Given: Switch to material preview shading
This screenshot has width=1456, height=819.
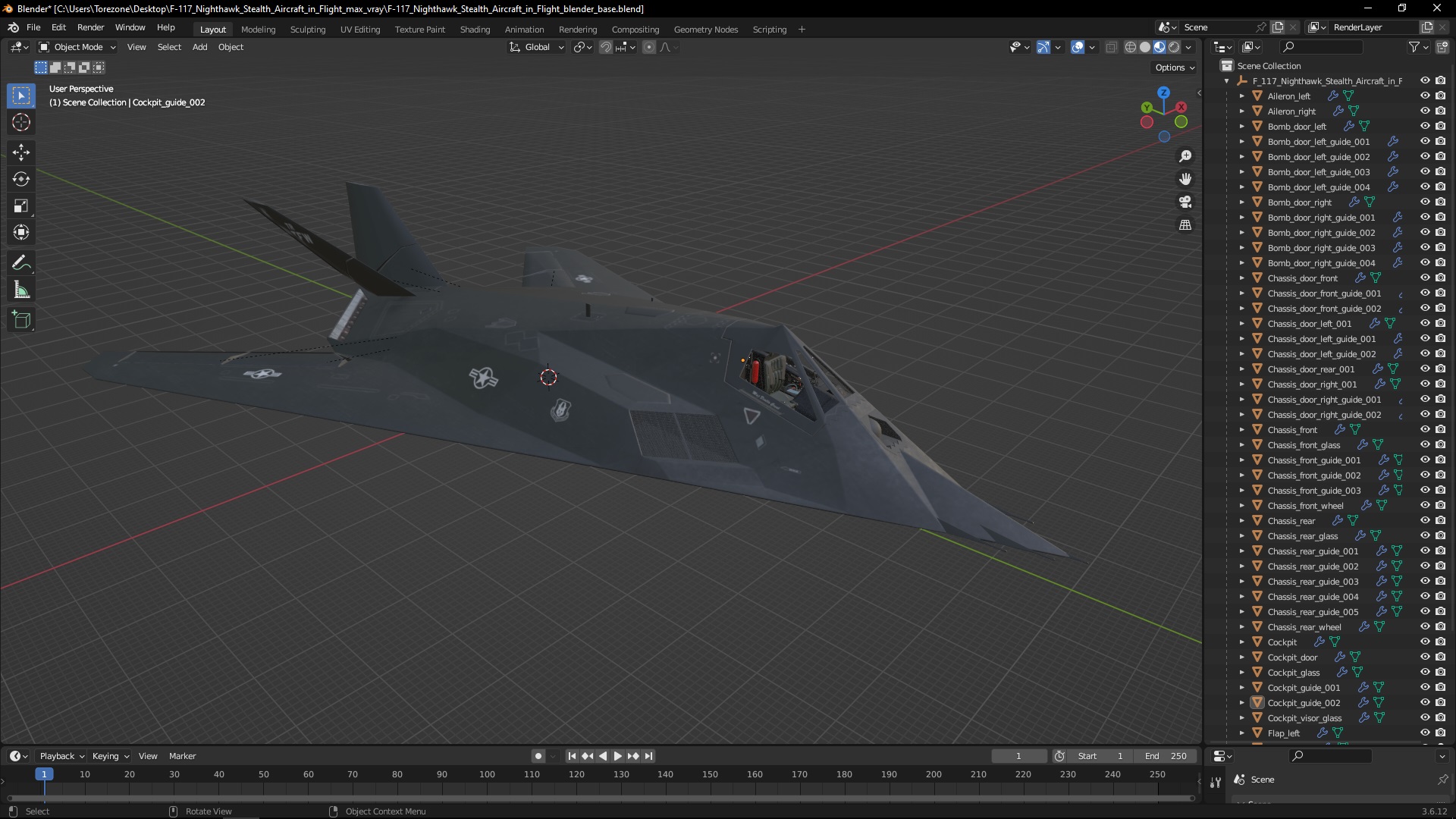Looking at the screenshot, I should click(1159, 47).
